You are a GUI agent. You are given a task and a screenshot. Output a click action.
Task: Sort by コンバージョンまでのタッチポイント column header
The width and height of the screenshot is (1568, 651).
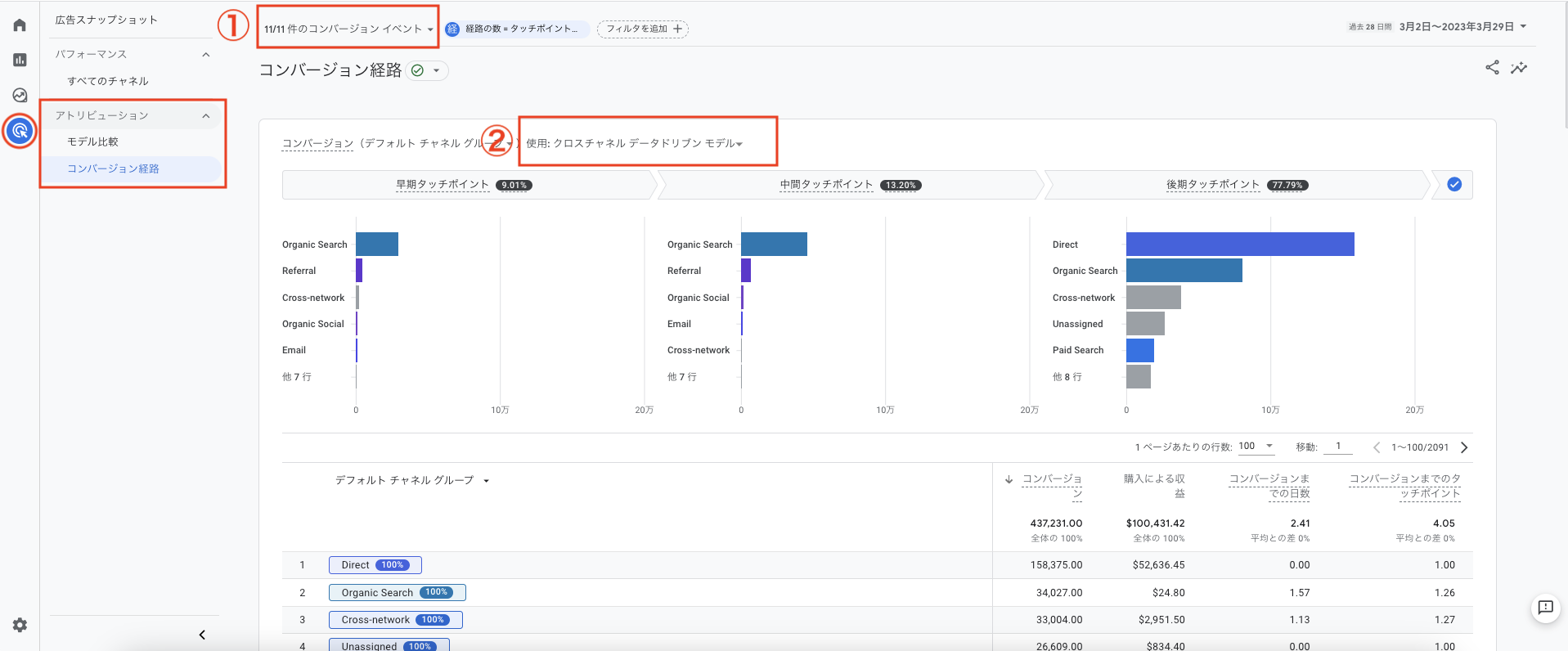pyautogui.click(x=1404, y=486)
